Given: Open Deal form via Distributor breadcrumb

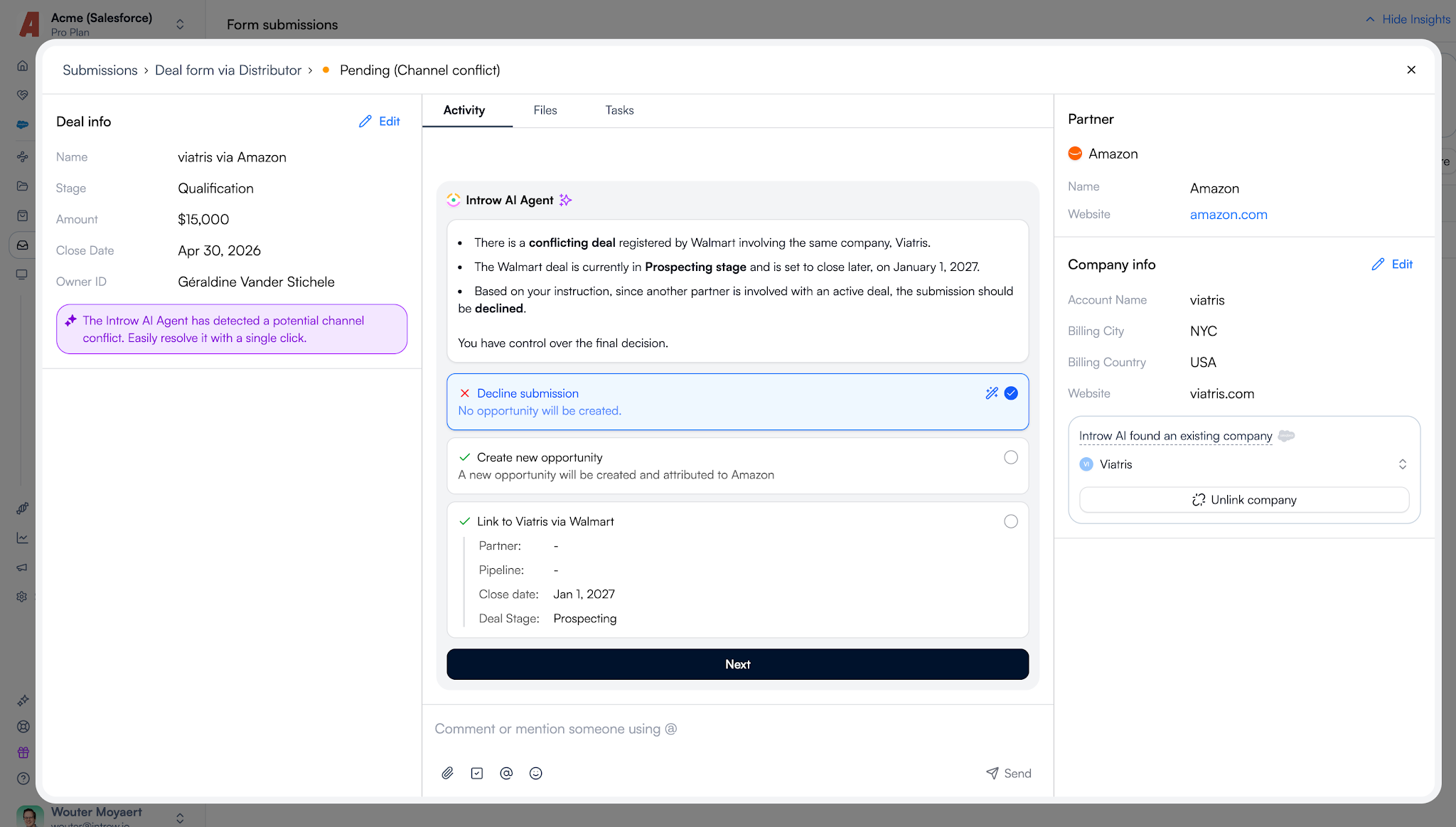Looking at the screenshot, I should tap(228, 70).
